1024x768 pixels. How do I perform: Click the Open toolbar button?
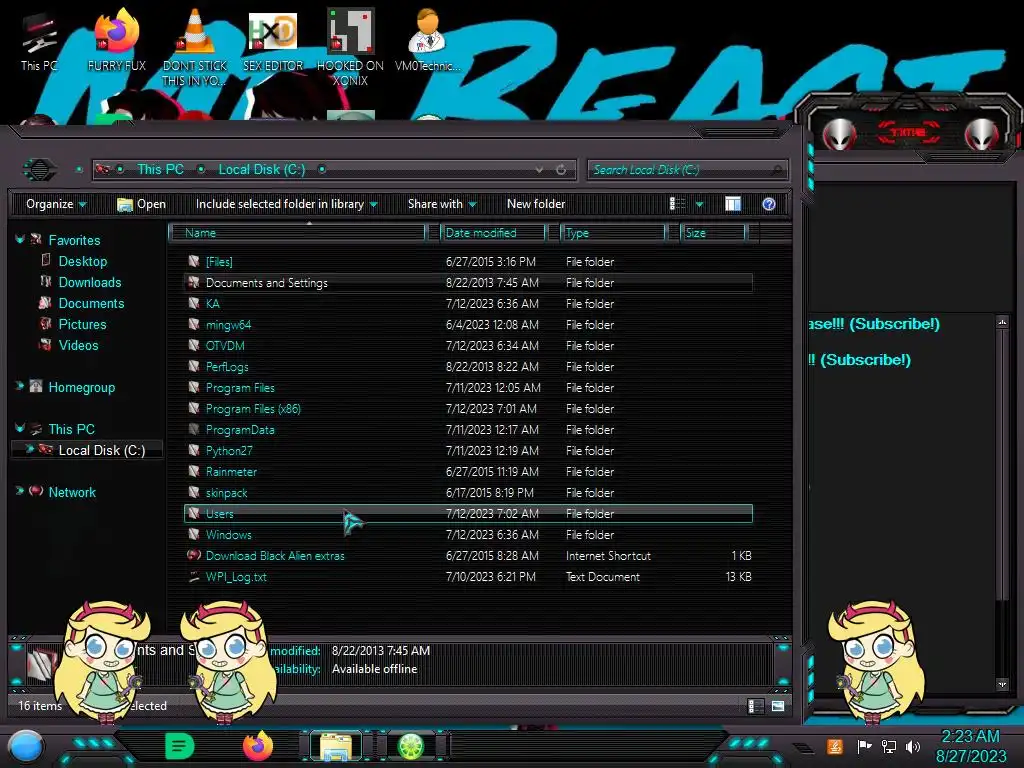(x=141, y=204)
